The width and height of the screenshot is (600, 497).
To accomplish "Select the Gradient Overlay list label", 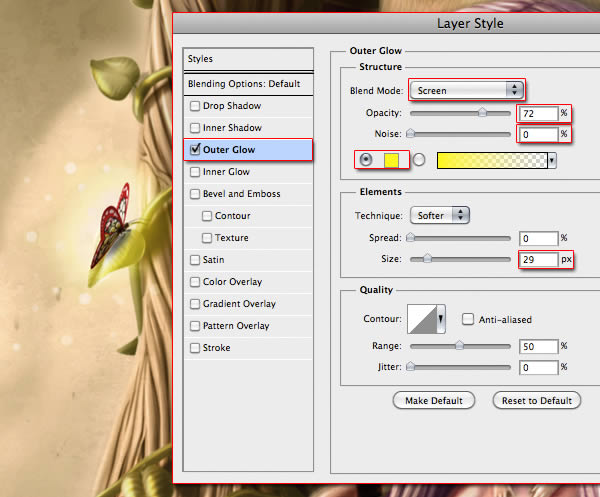I will point(239,304).
